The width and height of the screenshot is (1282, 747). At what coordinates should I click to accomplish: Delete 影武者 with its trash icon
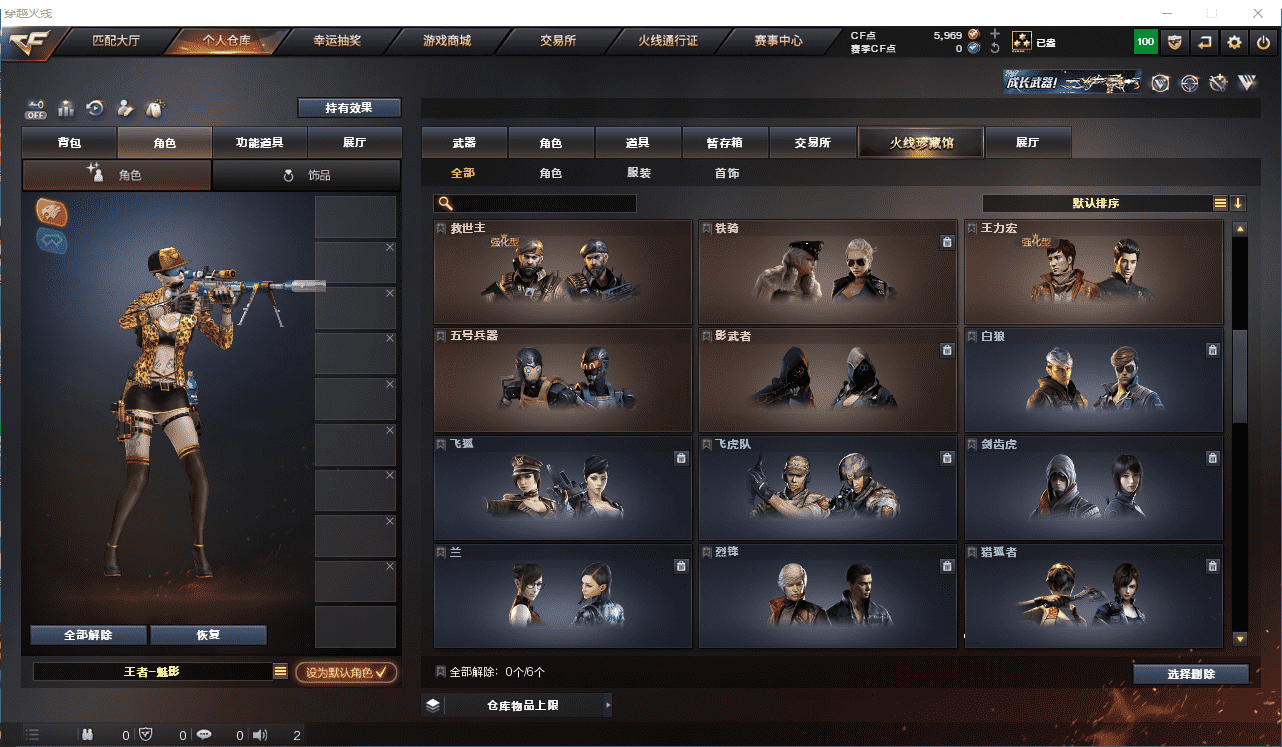(947, 350)
